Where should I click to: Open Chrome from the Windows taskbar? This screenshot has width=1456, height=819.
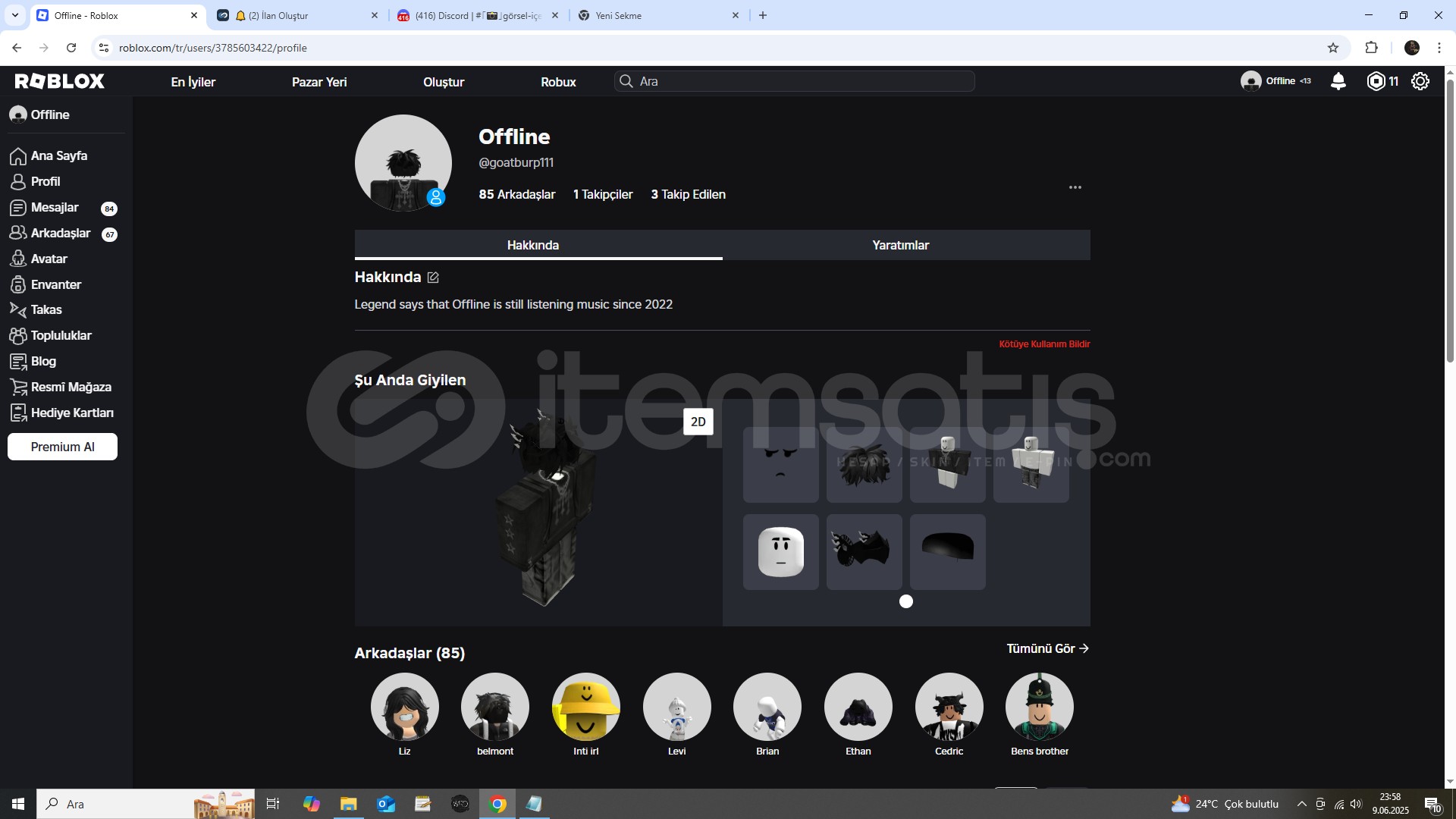[497, 804]
